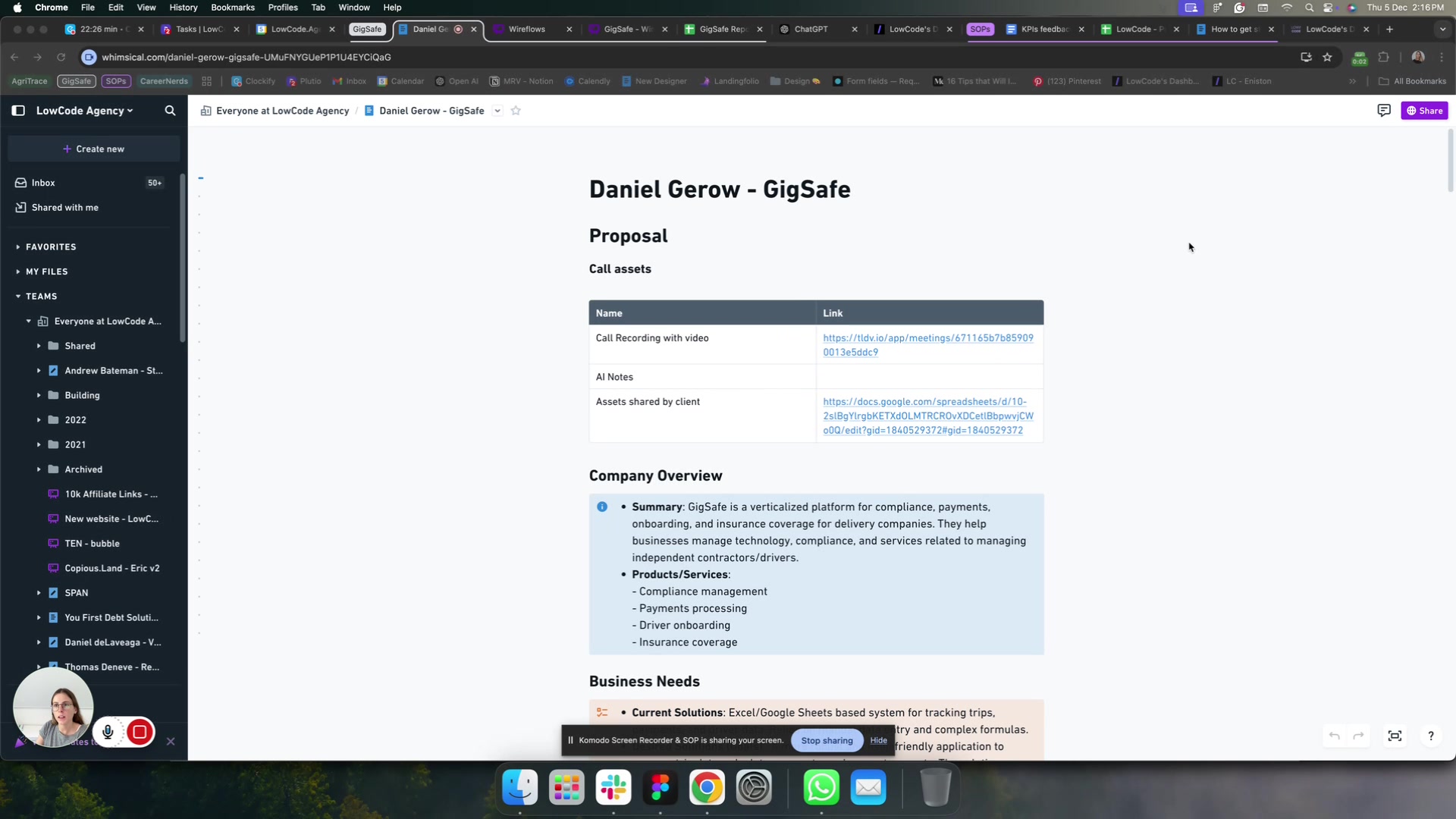Viewport: 1456px width, 819px height.
Task: Click the Create new button
Action: (x=94, y=149)
